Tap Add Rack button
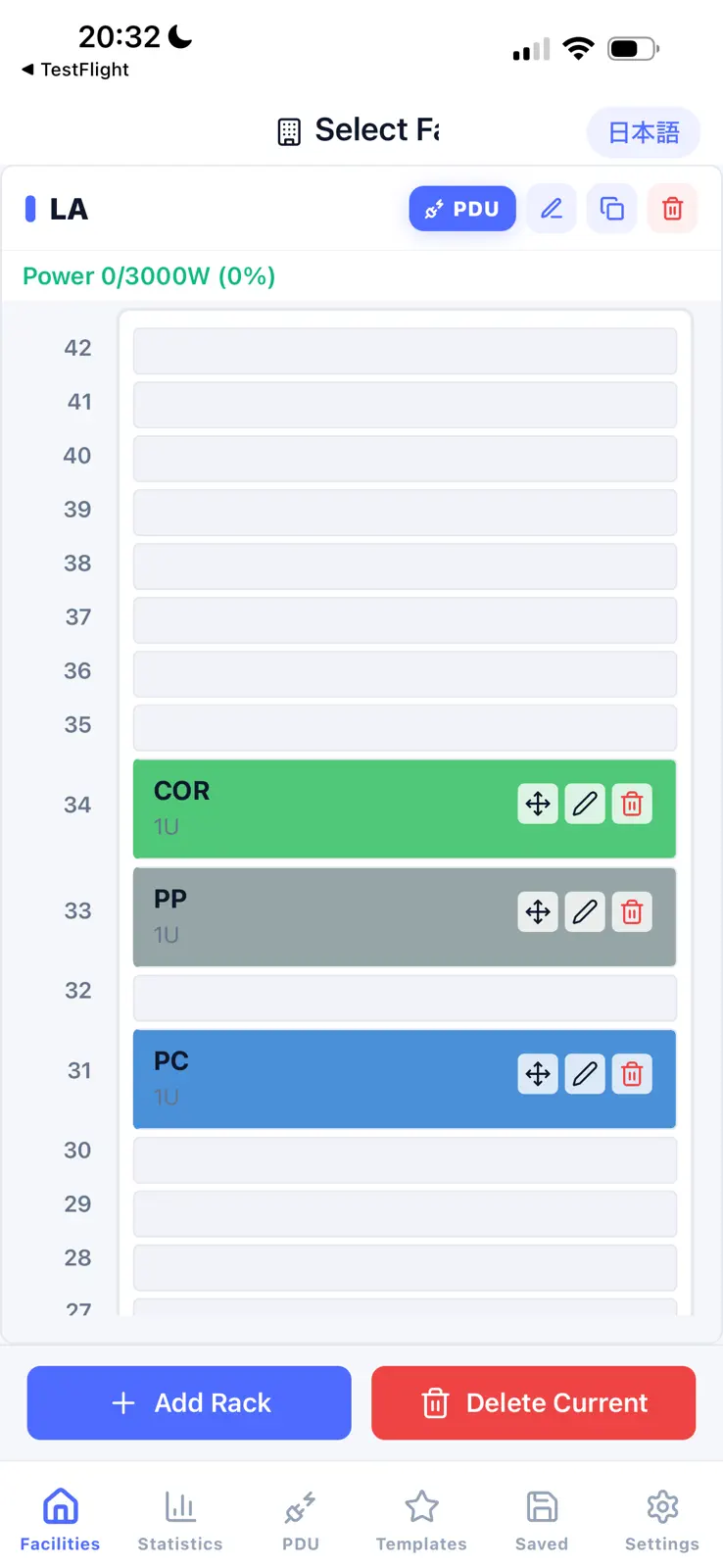 tap(189, 1402)
